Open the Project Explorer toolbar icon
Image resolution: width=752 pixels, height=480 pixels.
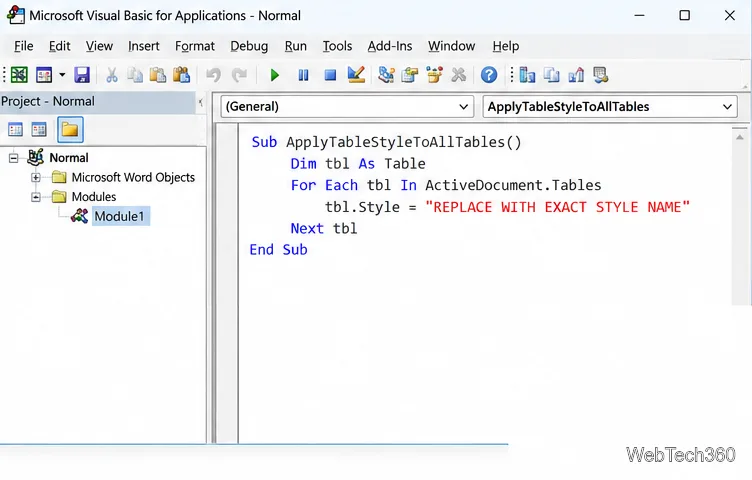386,75
